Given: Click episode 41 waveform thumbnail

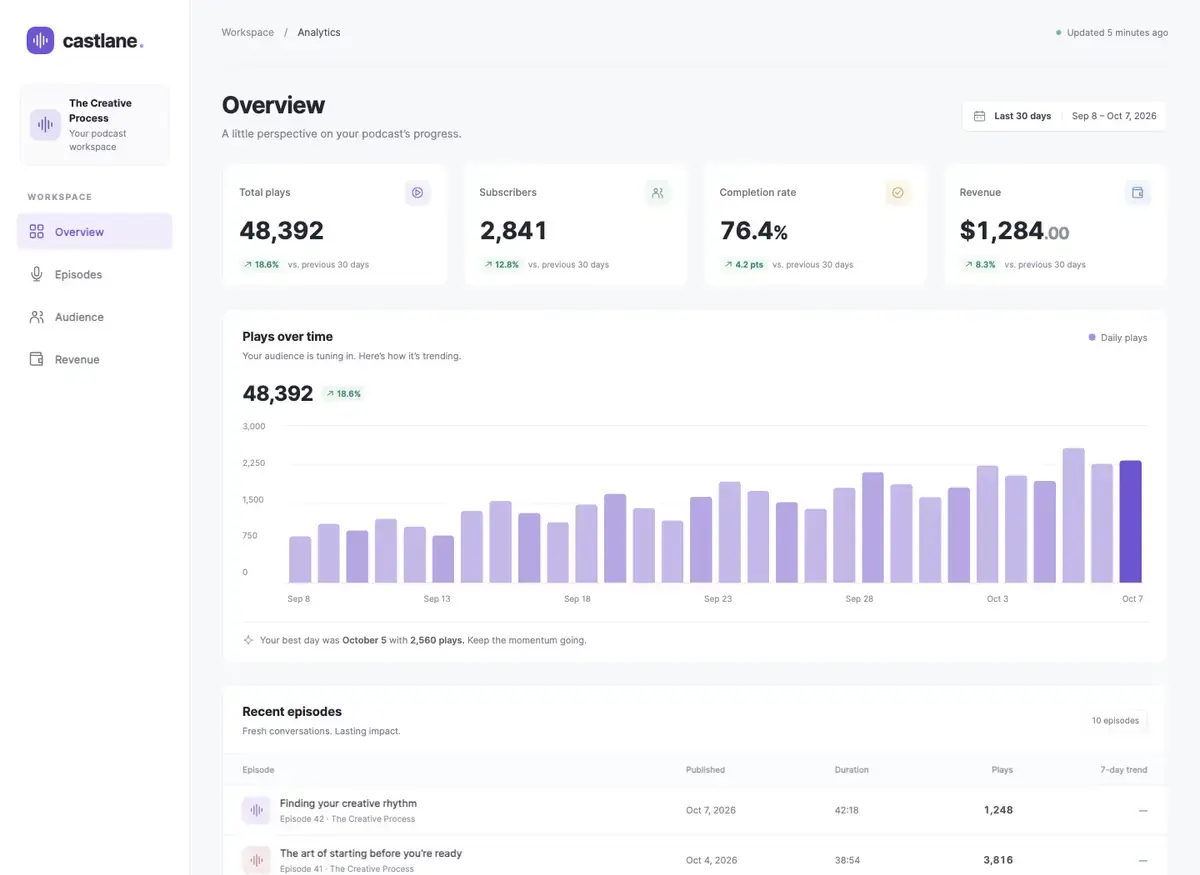Looking at the screenshot, I should tap(256, 860).
